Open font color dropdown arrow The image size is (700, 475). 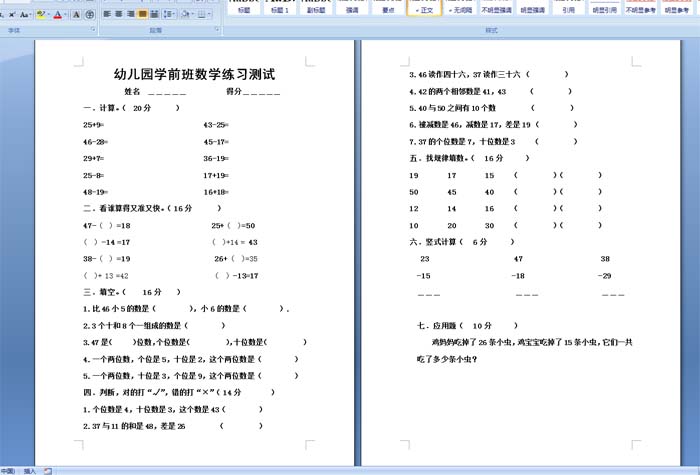coord(65,15)
